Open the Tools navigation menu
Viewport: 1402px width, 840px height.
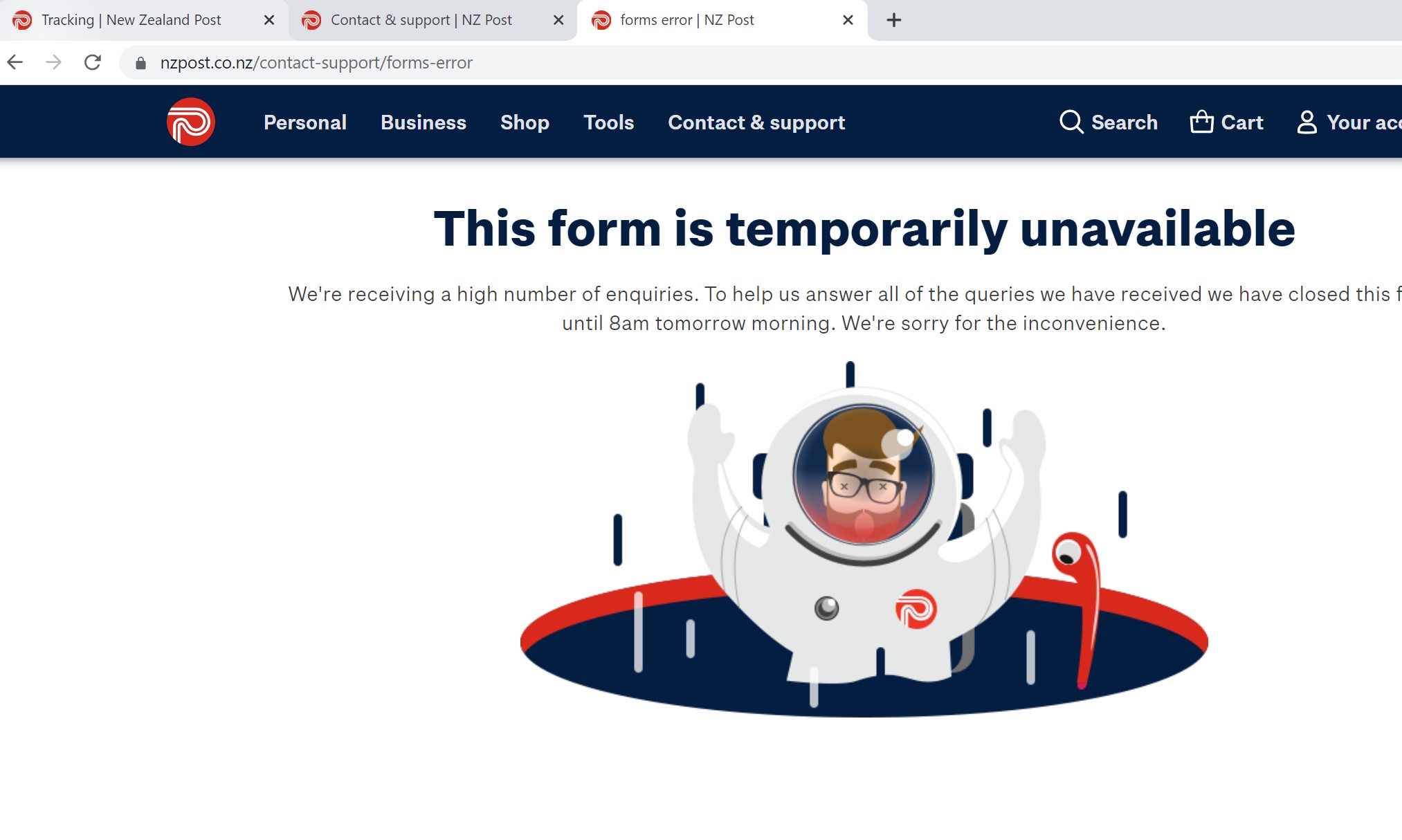[609, 122]
